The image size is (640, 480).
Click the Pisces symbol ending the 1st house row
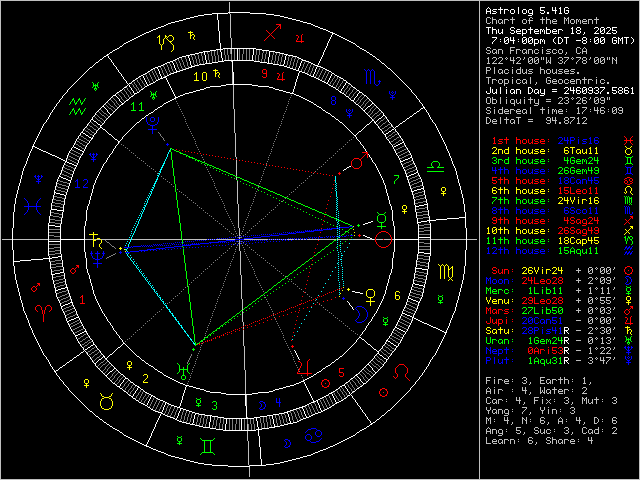[629, 141]
